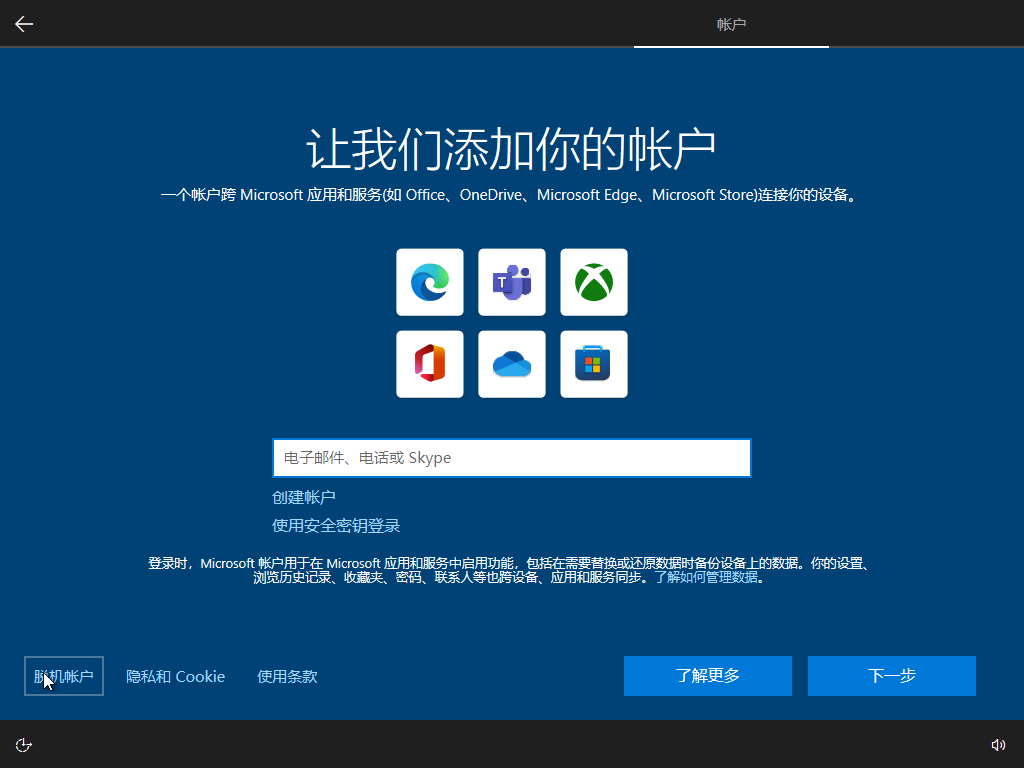Click the 下一步 button
Screen dimensions: 1024x768
(x=892, y=676)
